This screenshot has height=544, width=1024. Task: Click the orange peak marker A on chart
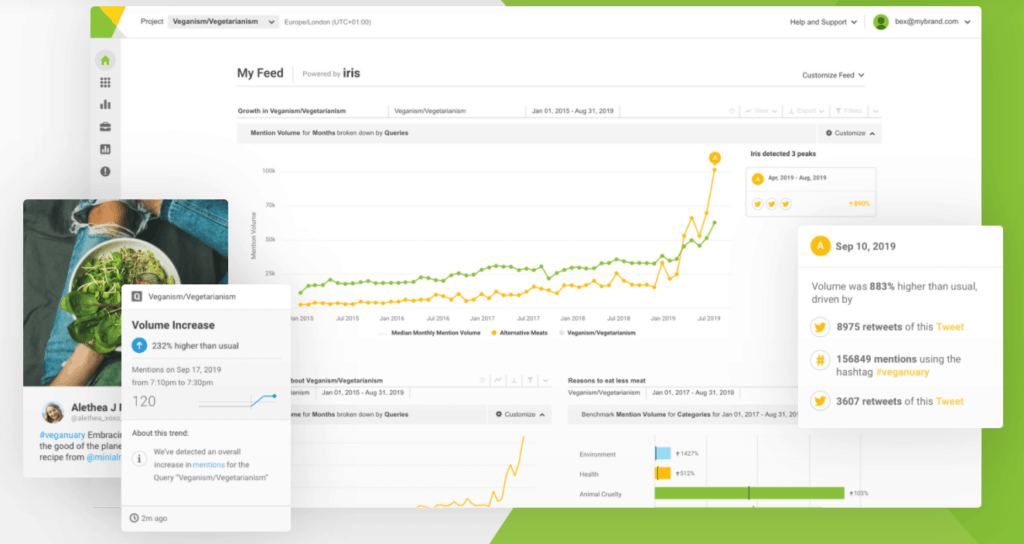(x=714, y=157)
